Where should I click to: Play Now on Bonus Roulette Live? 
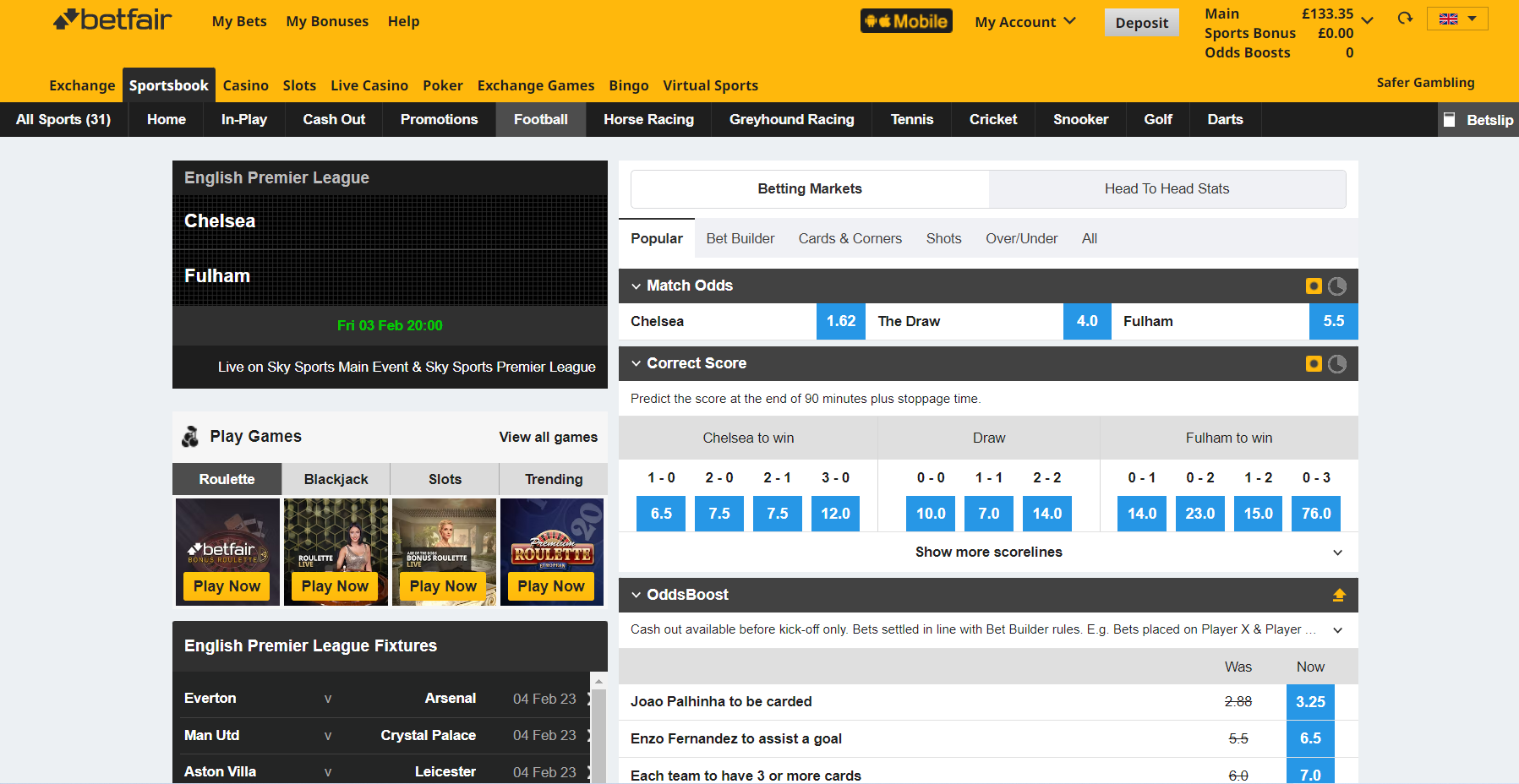tap(443, 586)
